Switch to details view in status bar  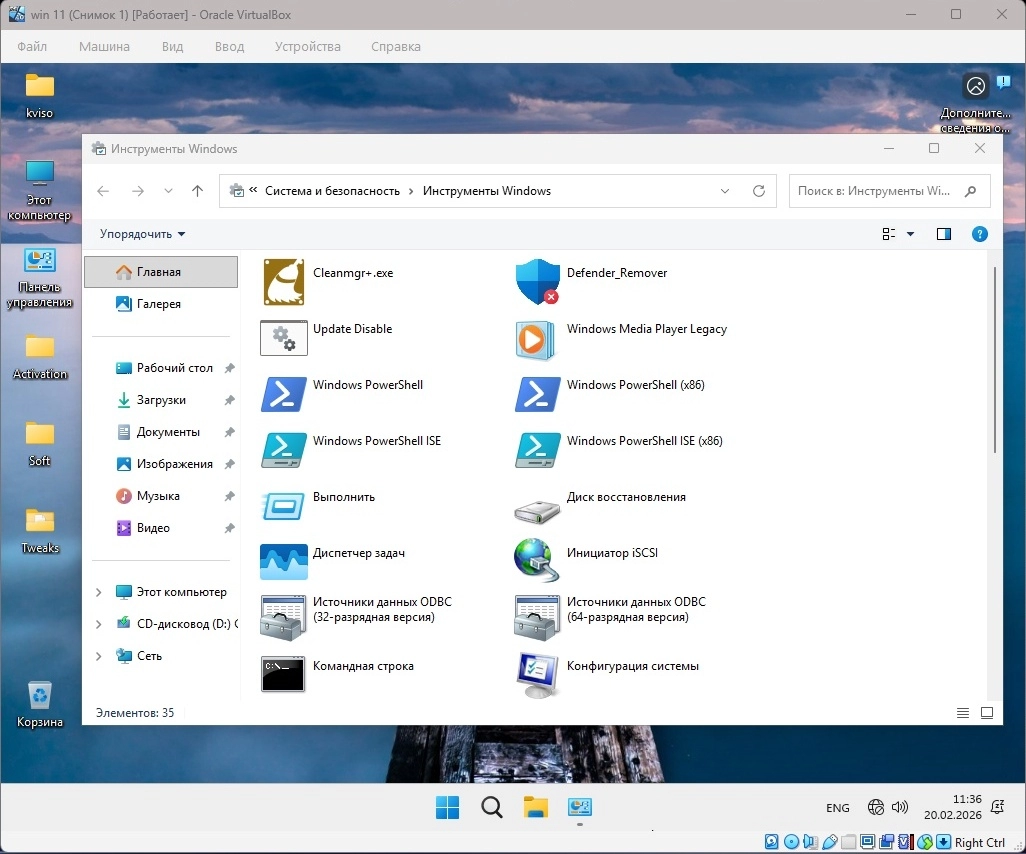coord(963,713)
